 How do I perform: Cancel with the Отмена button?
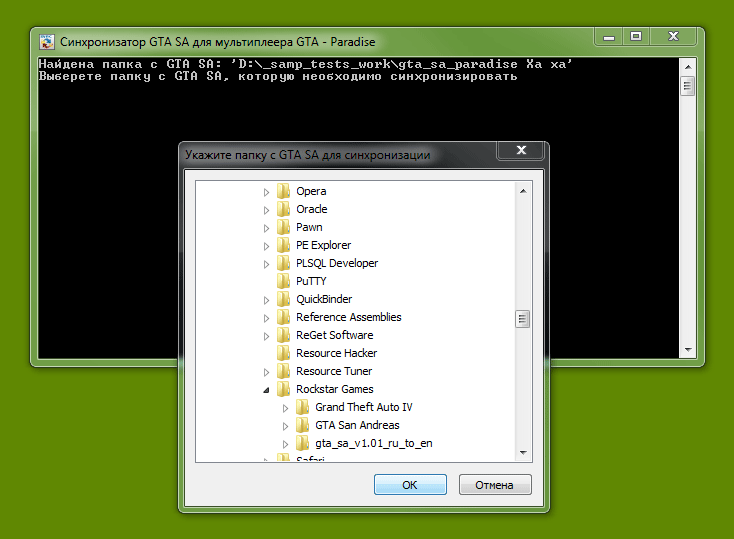495,485
